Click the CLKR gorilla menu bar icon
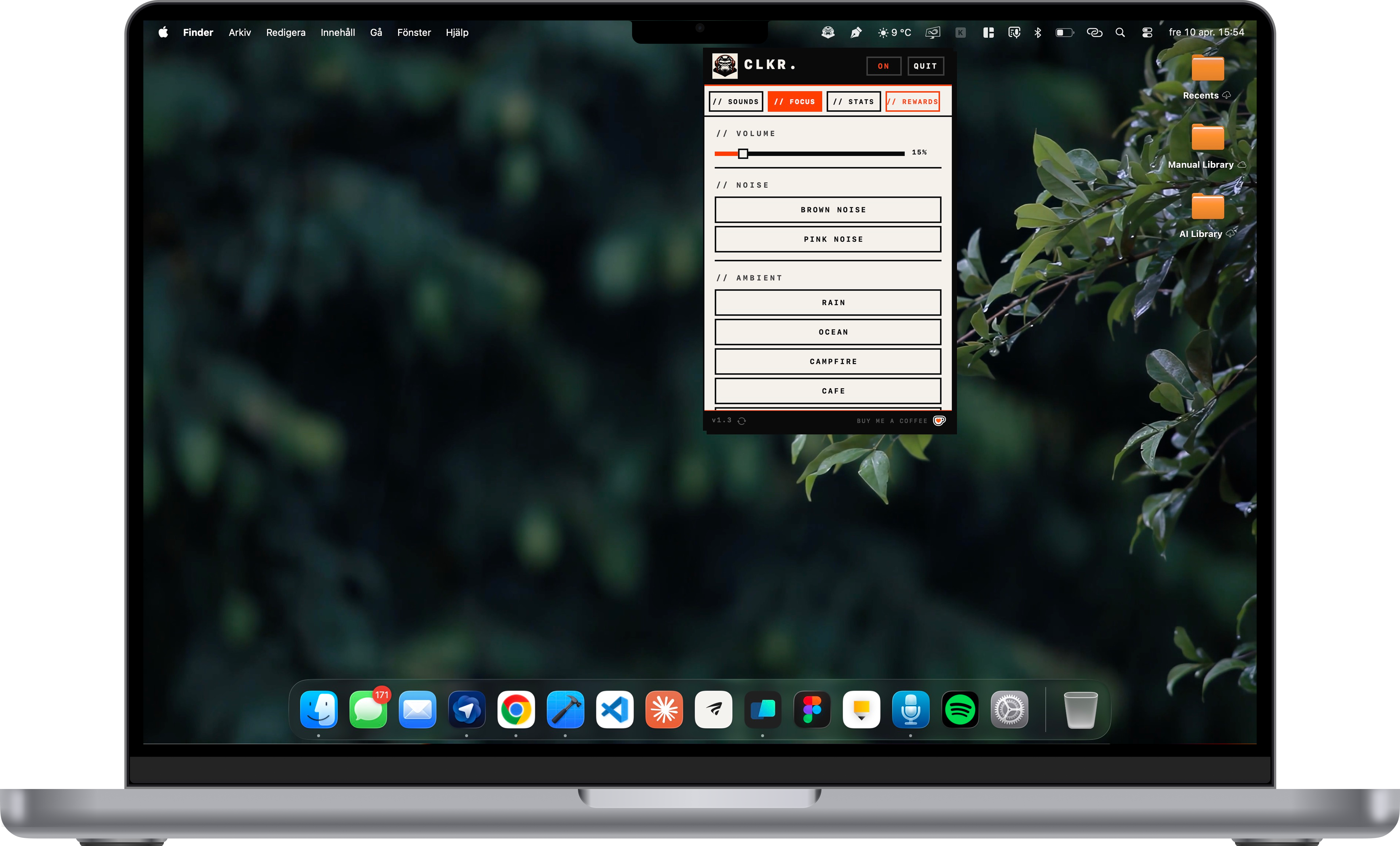The width and height of the screenshot is (1400, 846). pyautogui.click(x=828, y=33)
